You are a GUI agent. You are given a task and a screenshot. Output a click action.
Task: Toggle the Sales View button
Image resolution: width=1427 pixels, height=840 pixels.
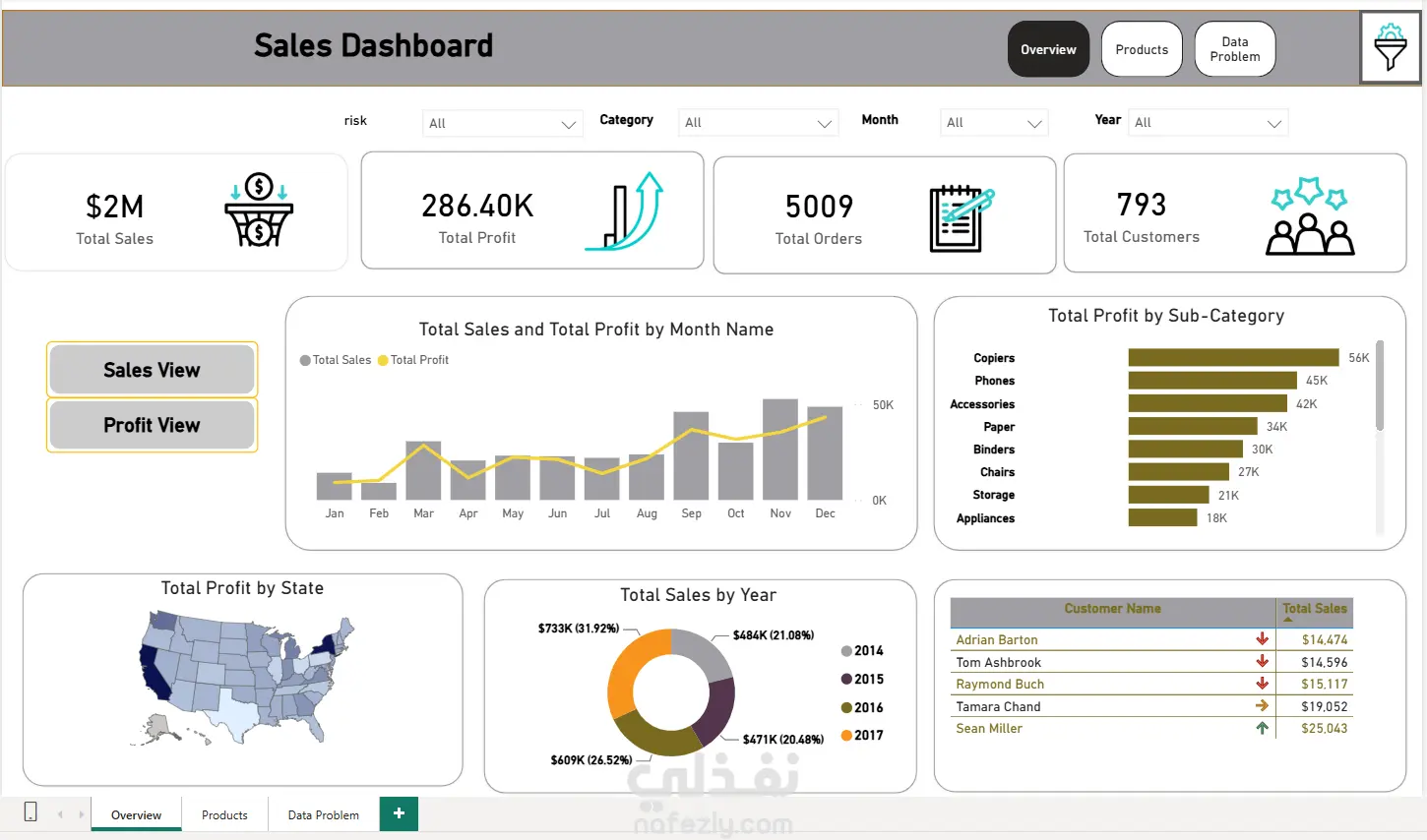tap(152, 370)
